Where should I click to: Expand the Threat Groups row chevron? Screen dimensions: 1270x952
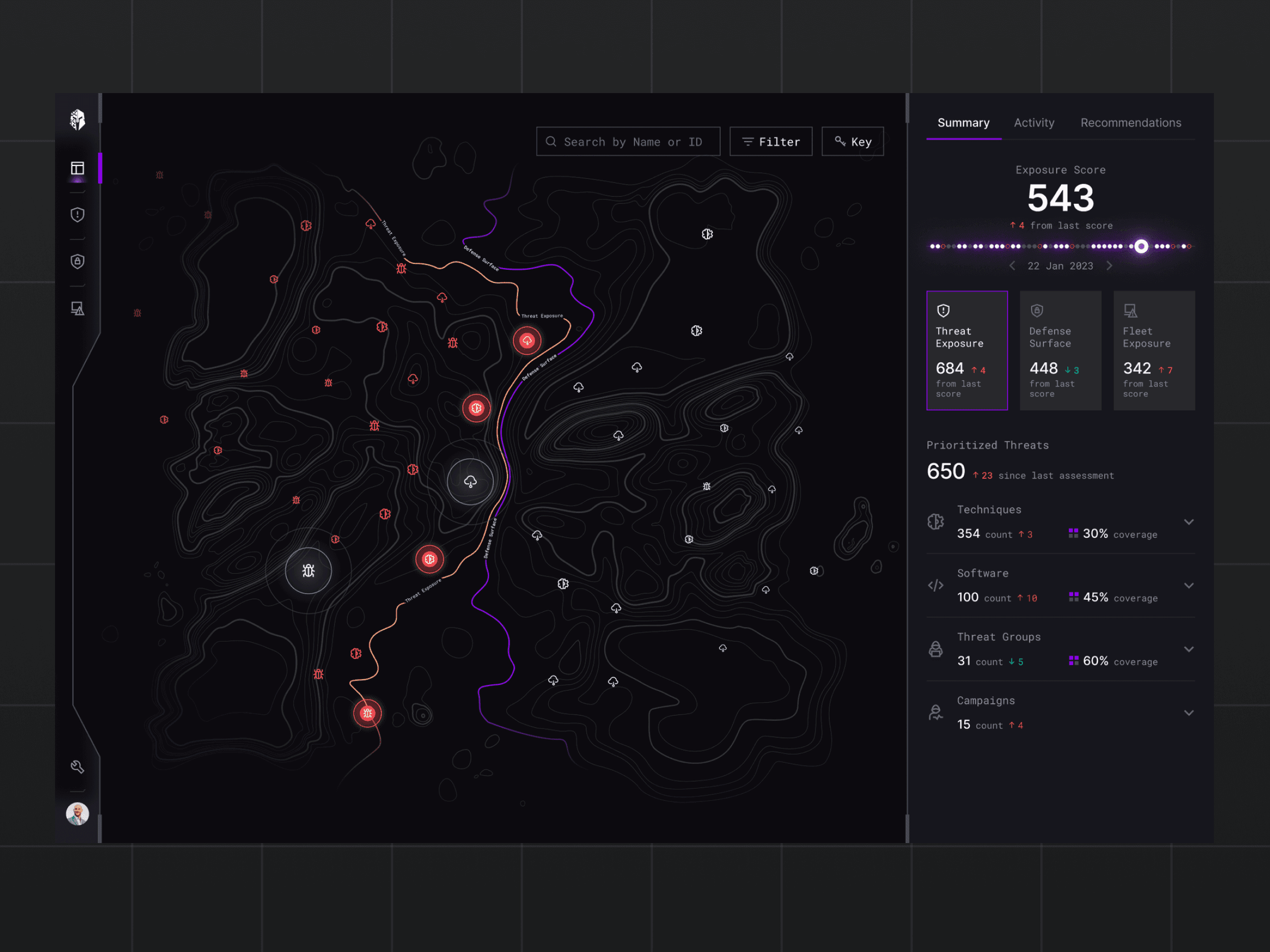(1189, 649)
